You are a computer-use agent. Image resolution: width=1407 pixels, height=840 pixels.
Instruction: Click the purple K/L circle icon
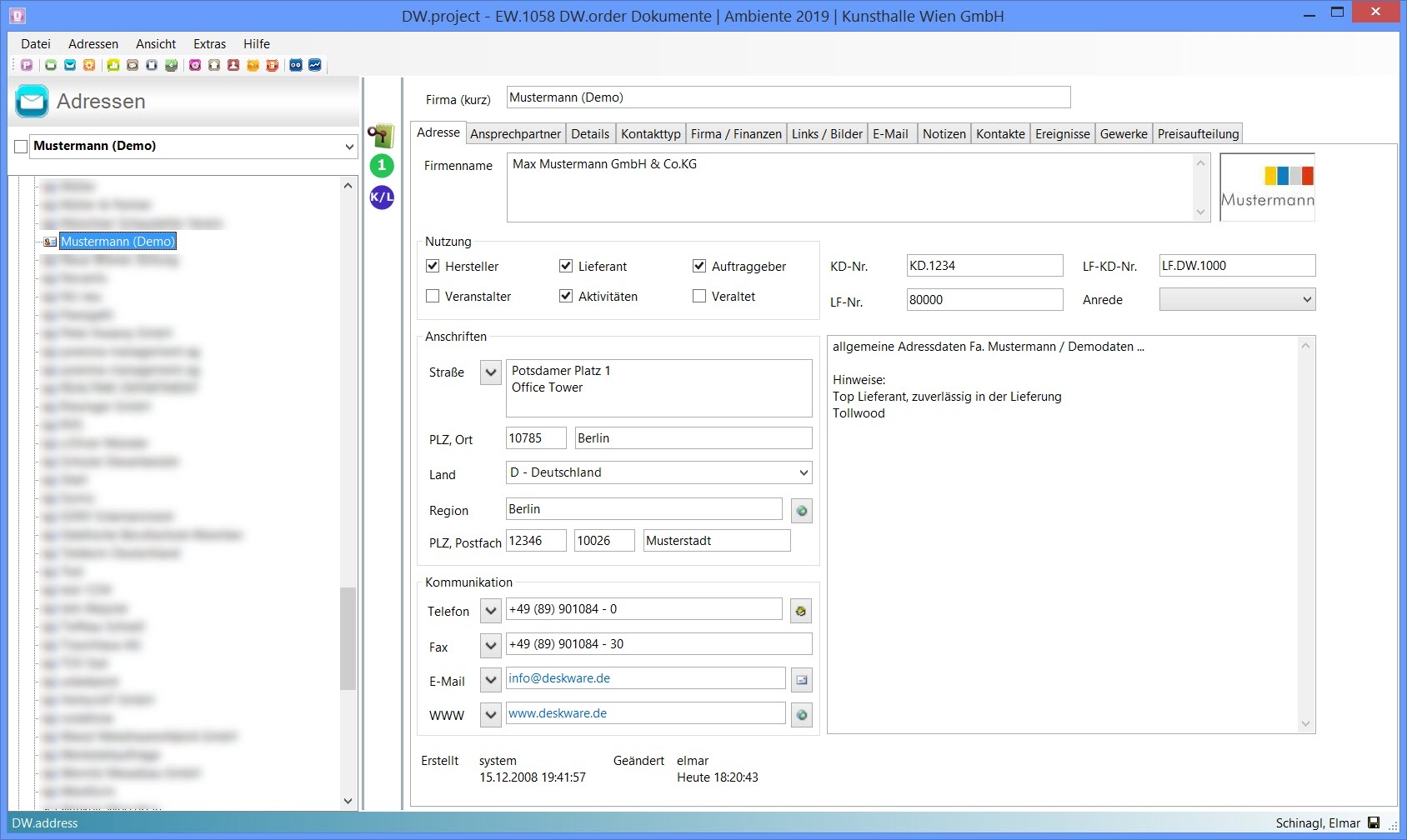pos(382,197)
